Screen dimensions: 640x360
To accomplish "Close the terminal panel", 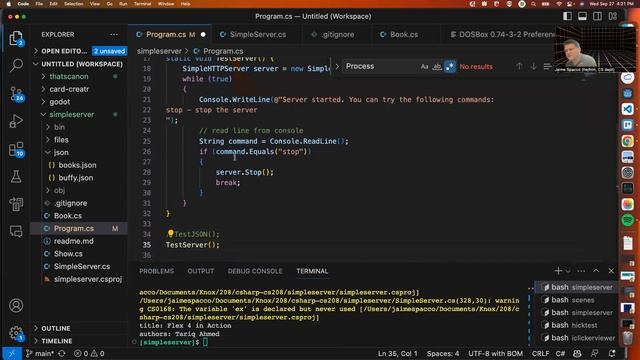I will pyautogui.click(x=611, y=271).
